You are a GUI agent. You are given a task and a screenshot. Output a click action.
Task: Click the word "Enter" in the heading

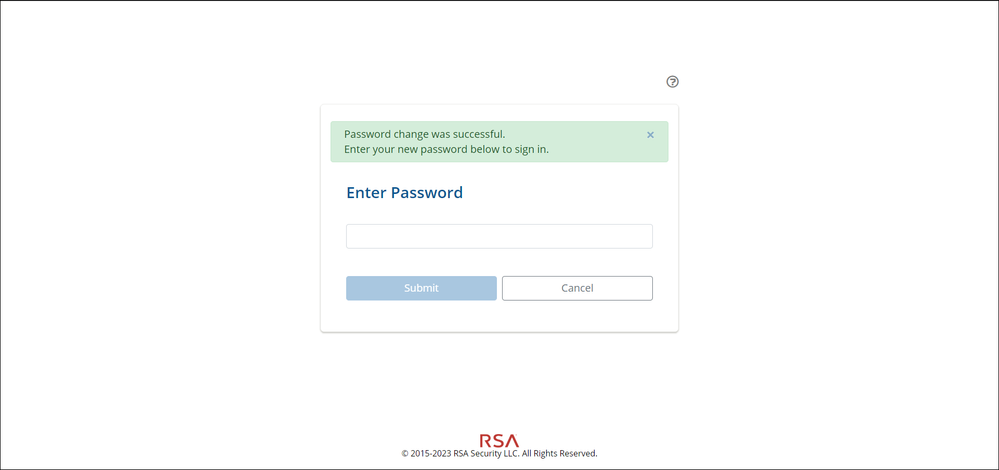pos(366,193)
